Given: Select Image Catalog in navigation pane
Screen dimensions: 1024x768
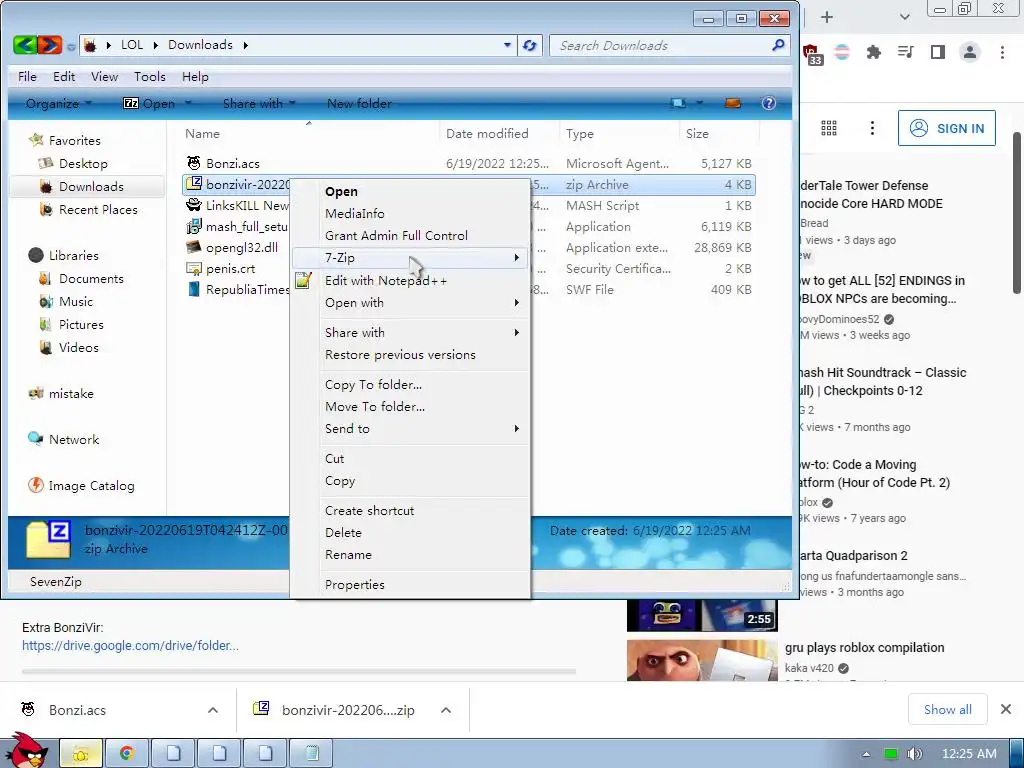Looking at the screenshot, I should (81, 485).
